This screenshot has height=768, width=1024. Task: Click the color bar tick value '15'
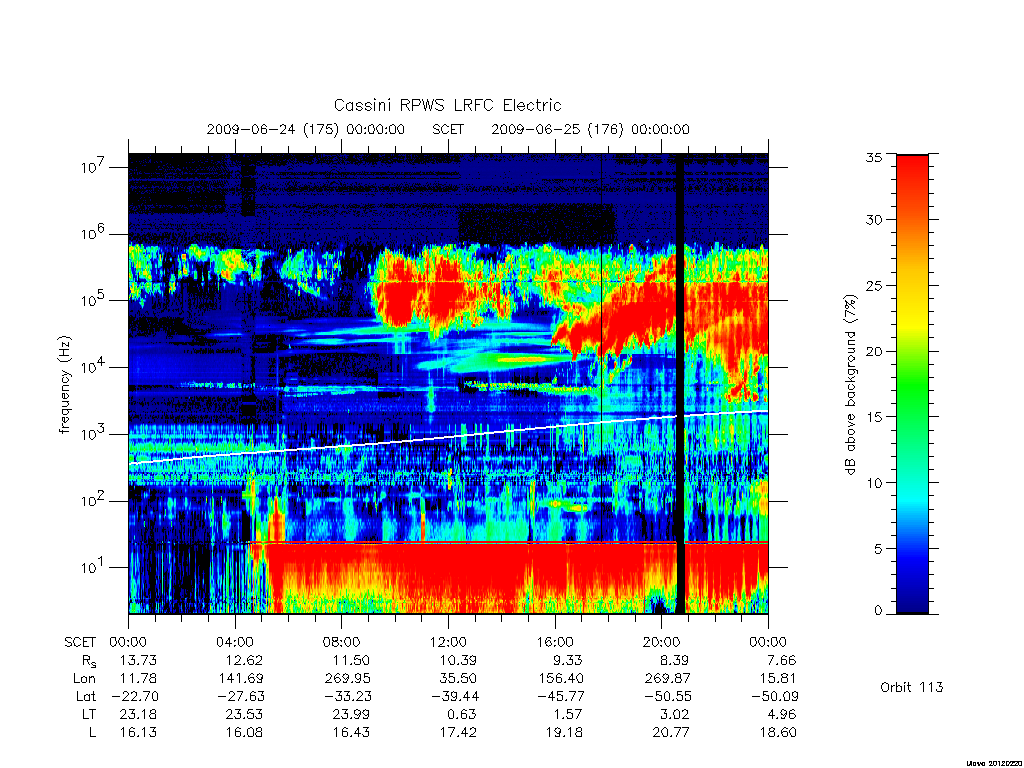tap(873, 417)
